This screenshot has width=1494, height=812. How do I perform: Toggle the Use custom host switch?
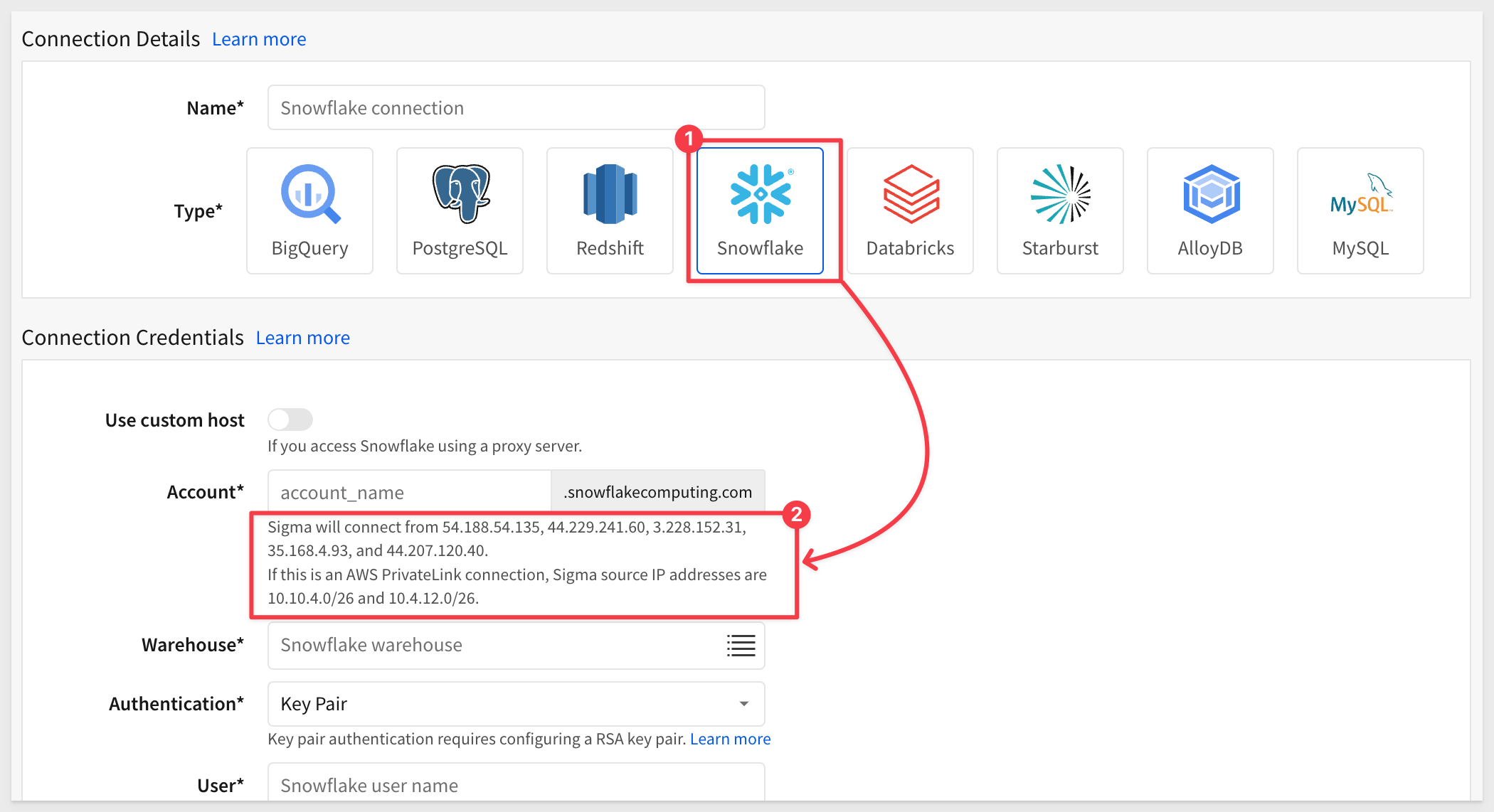[x=290, y=420]
